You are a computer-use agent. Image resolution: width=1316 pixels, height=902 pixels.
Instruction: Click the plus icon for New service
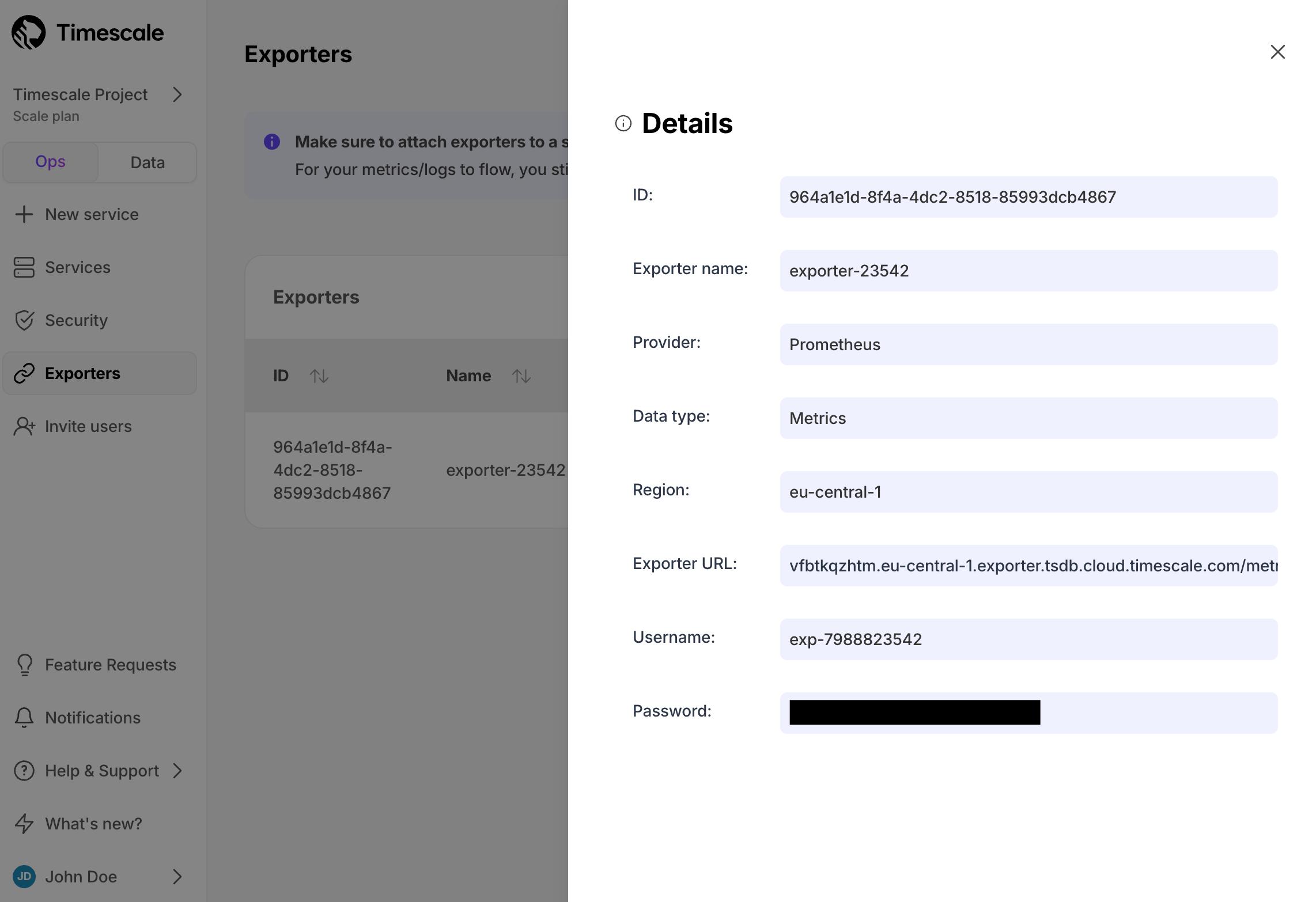tap(24, 214)
